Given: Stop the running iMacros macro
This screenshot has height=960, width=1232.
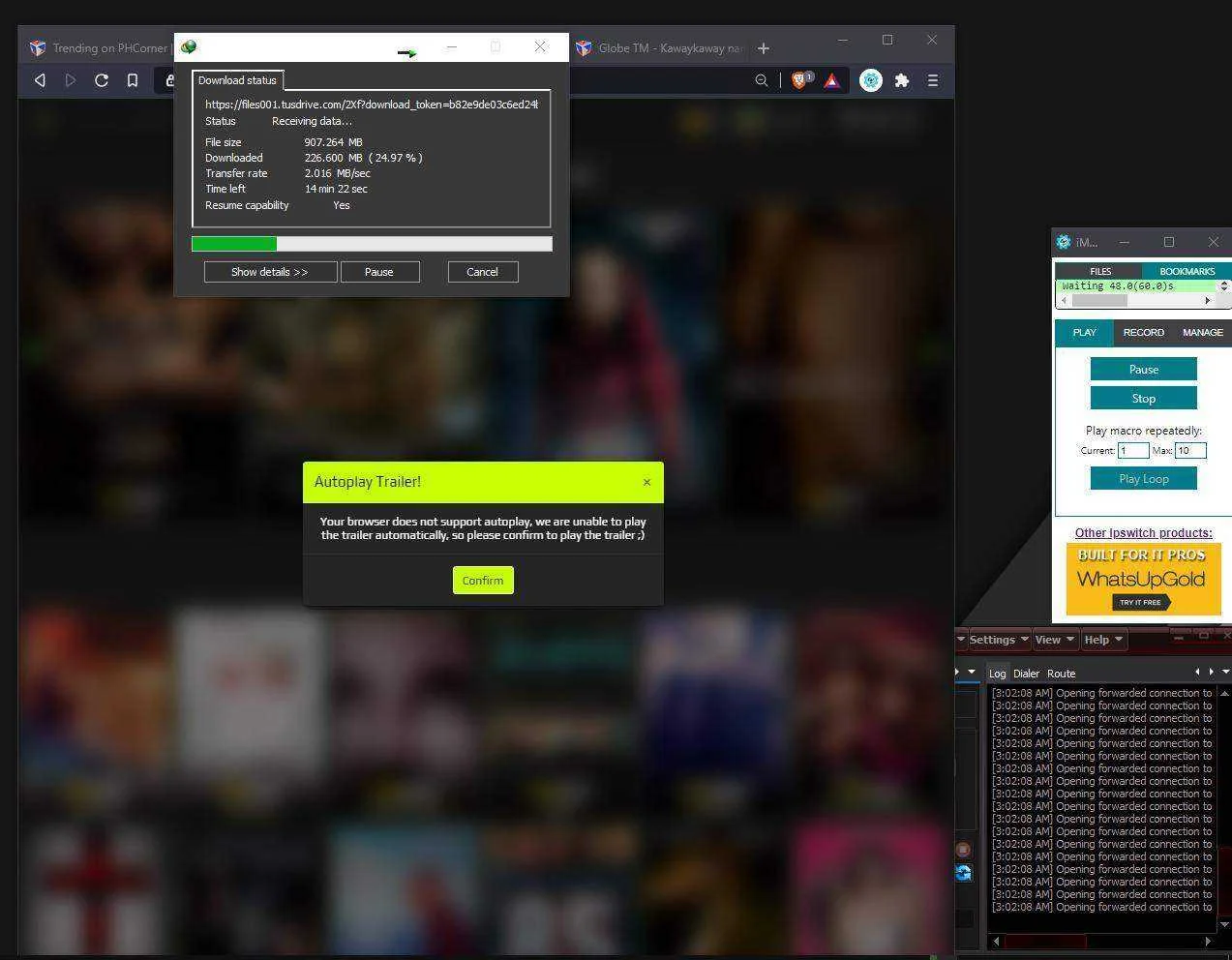Looking at the screenshot, I should click(1143, 399).
